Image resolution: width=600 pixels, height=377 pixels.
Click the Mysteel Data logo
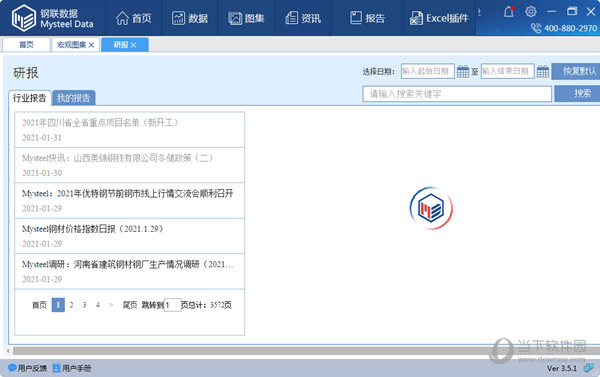(x=52, y=18)
